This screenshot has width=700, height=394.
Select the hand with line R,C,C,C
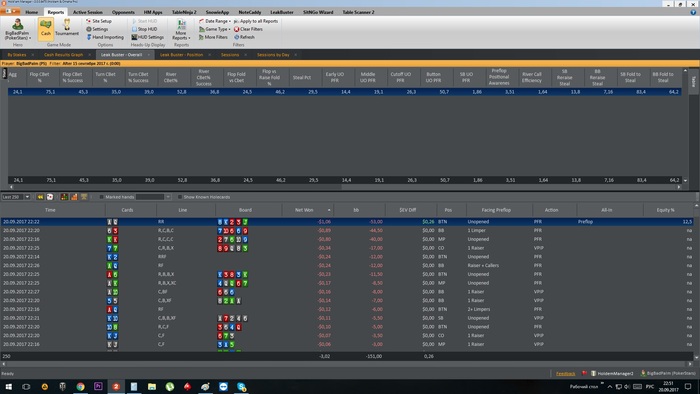pyautogui.click(x=347, y=239)
